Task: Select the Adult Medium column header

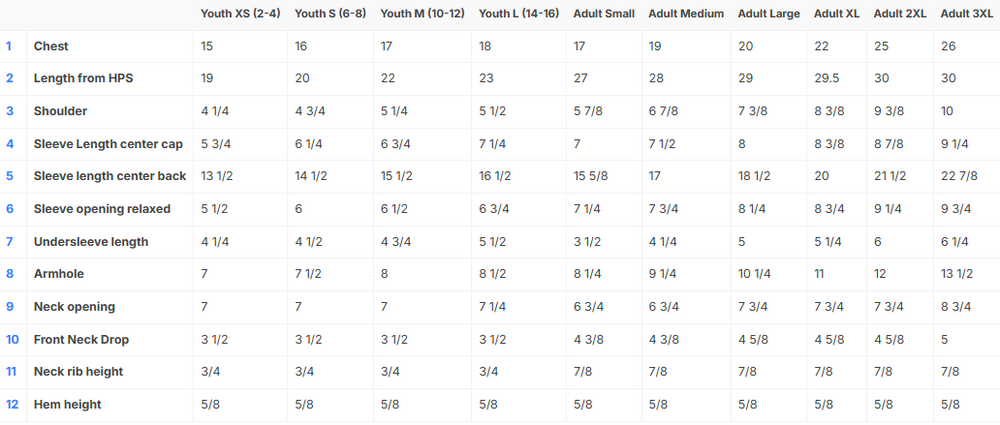Action: (x=686, y=14)
